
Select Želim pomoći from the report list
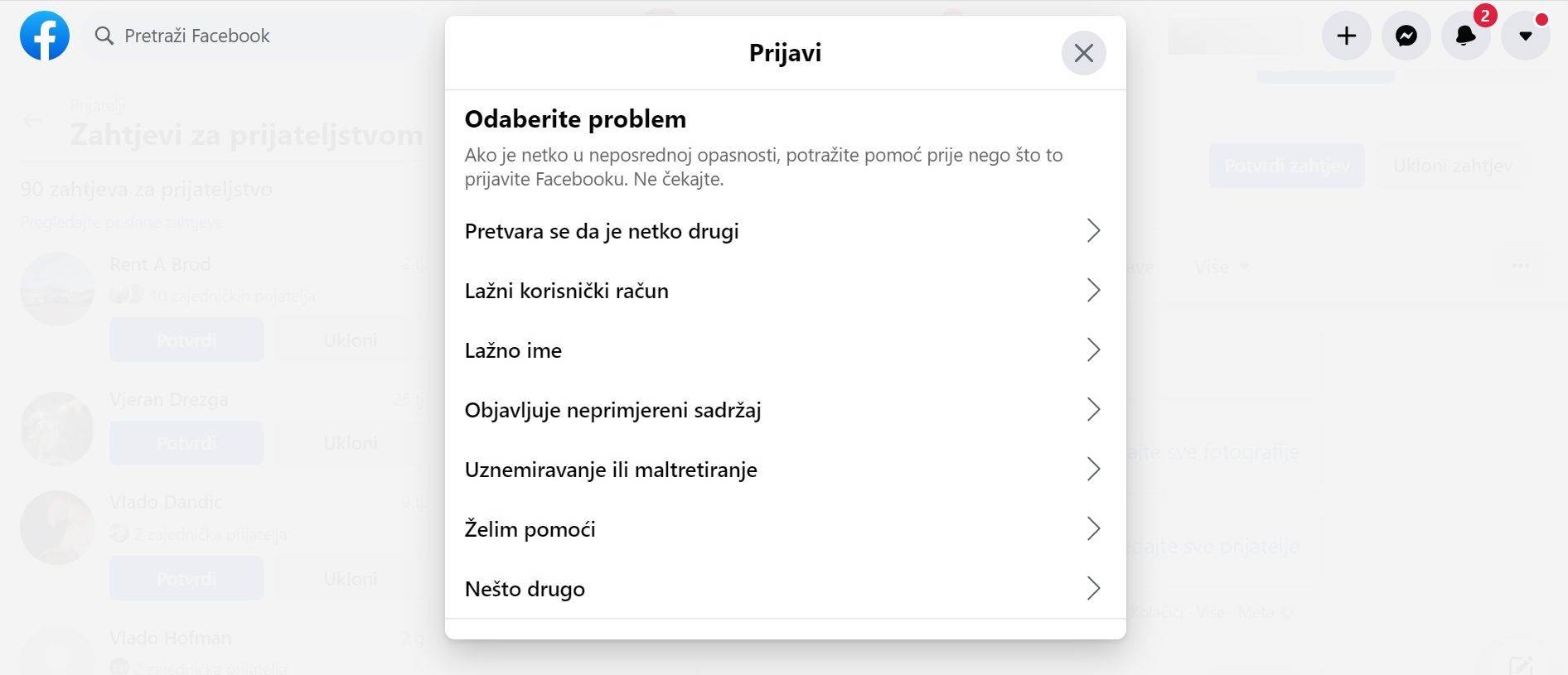point(785,529)
